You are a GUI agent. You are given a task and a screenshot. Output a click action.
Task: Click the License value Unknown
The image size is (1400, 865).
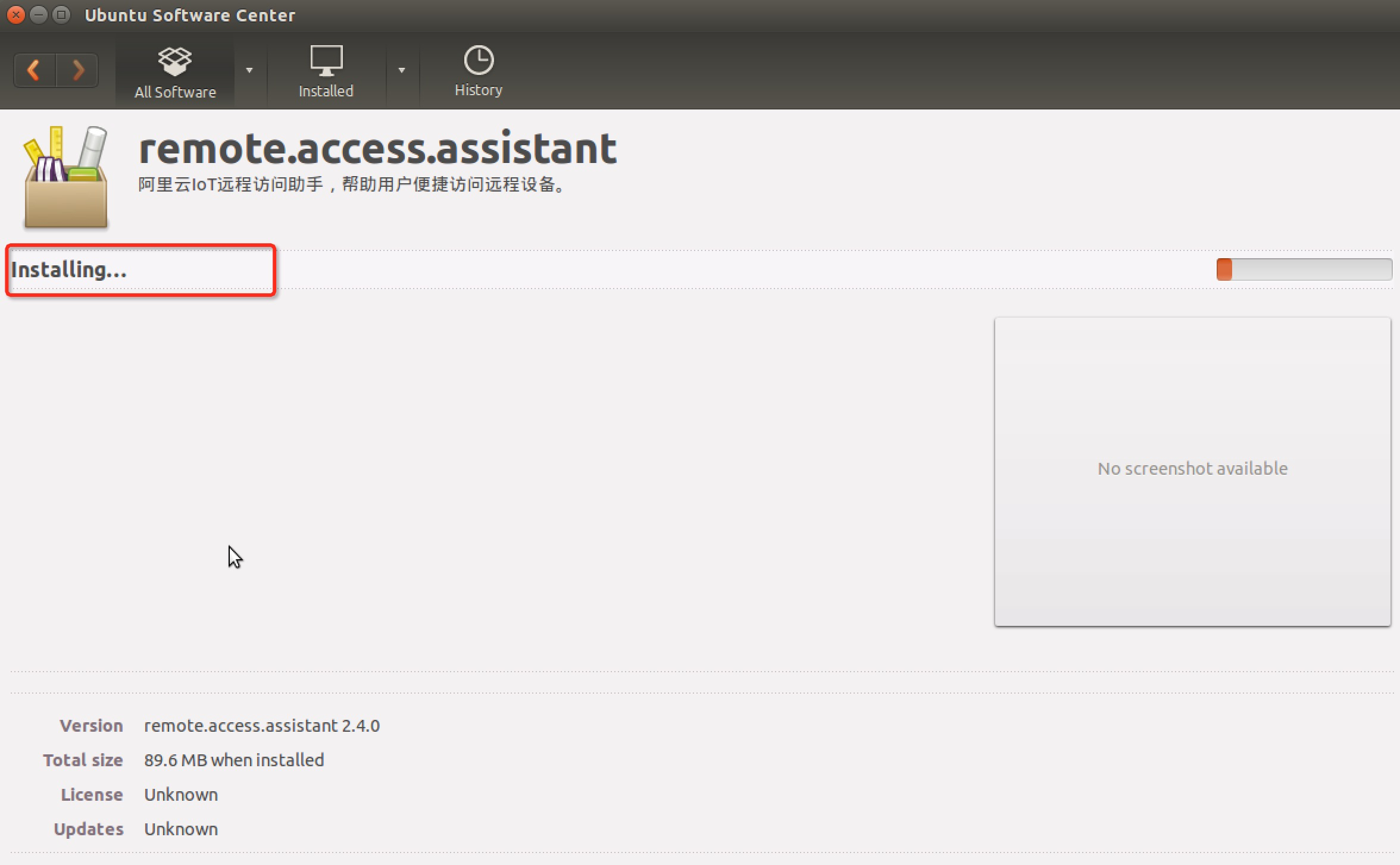(181, 795)
